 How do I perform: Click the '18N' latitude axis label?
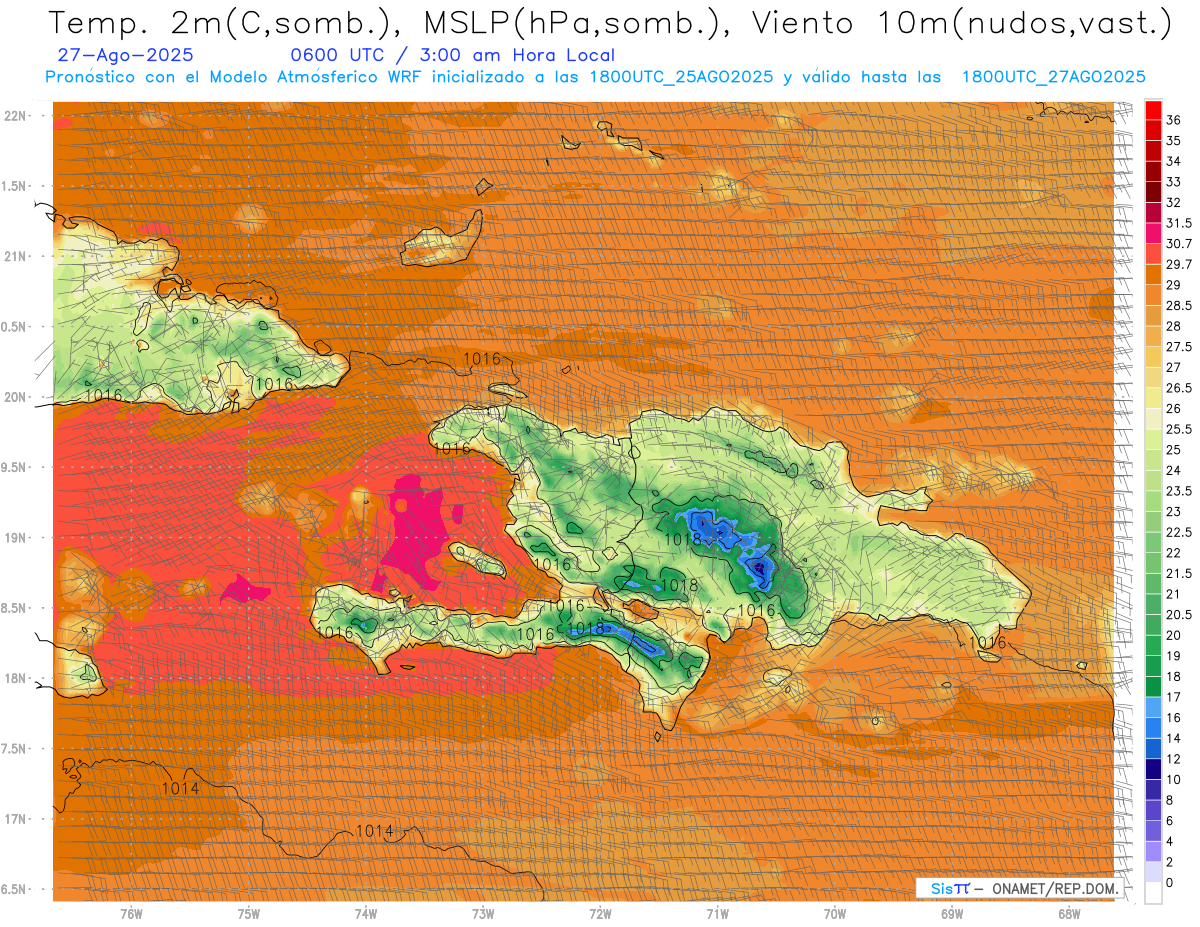[15, 678]
